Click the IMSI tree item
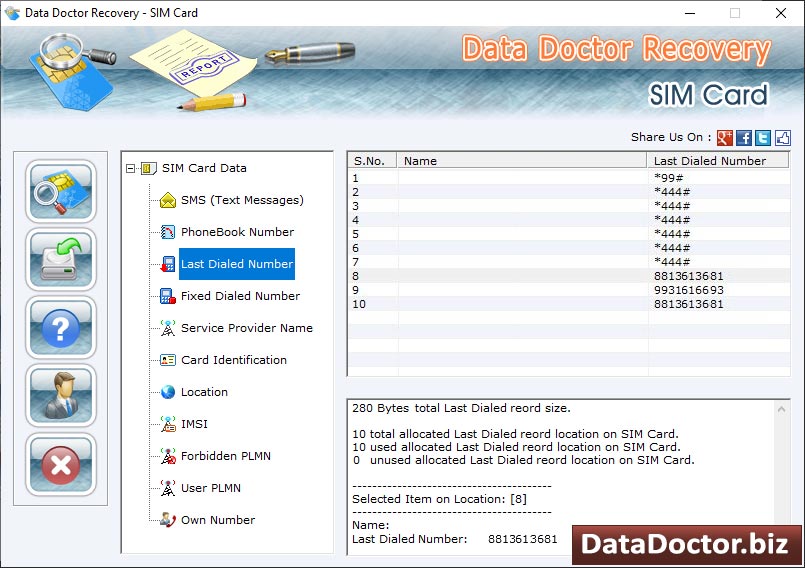The height and width of the screenshot is (568, 805). click(x=194, y=424)
